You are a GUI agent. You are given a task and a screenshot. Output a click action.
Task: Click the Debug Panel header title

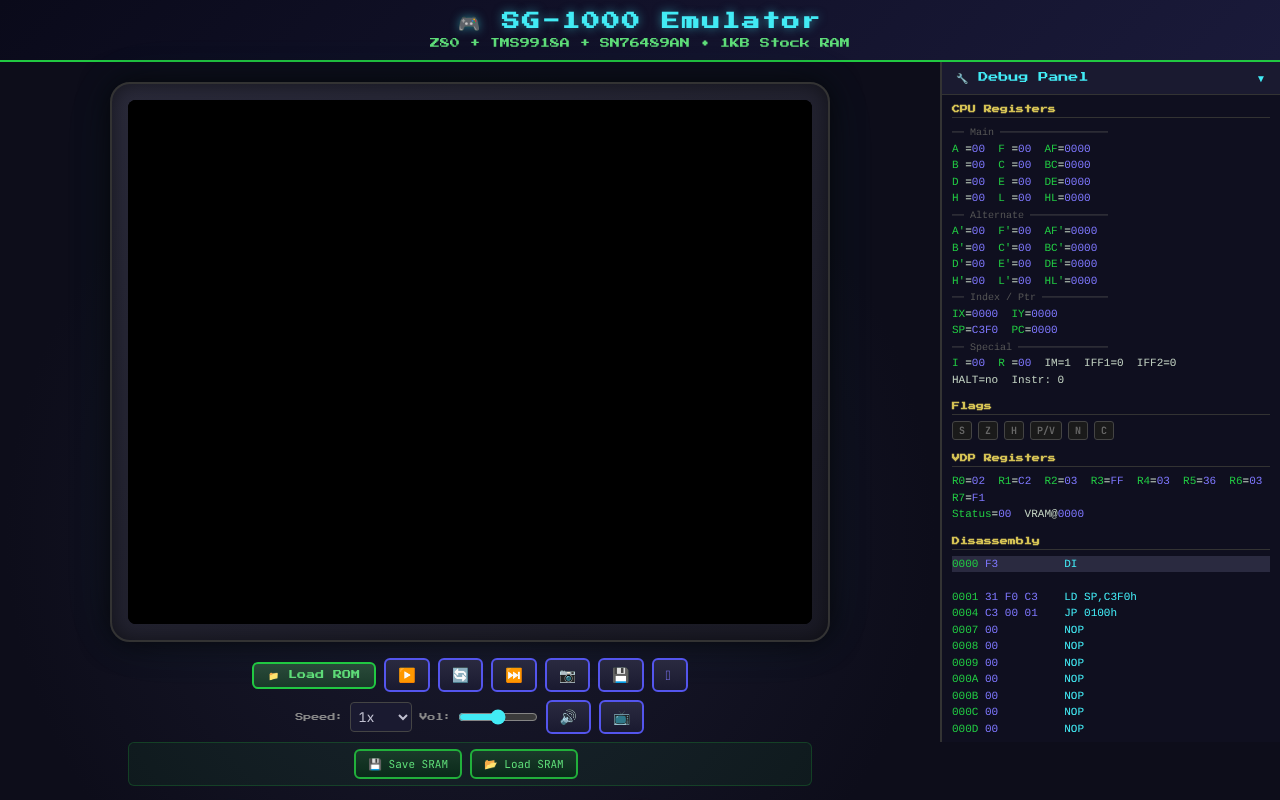(x=1032, y=77)
